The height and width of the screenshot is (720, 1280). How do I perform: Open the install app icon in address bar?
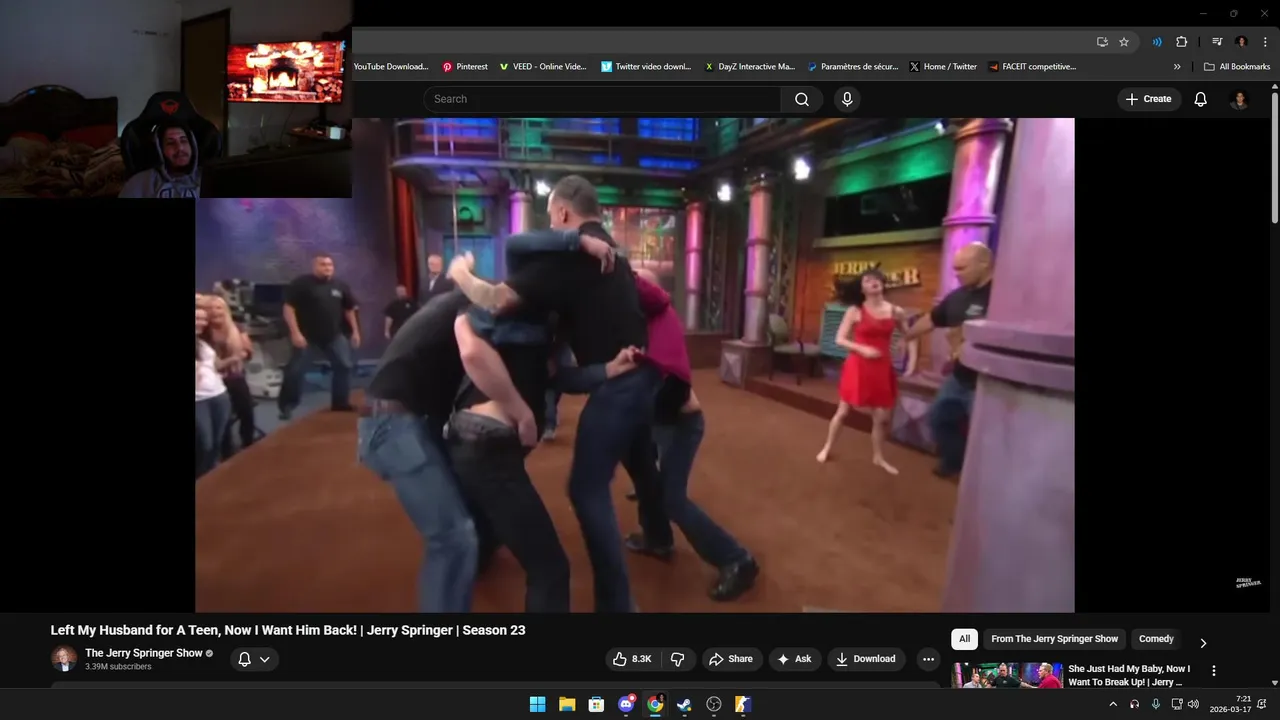click(x=1102, y=42)
